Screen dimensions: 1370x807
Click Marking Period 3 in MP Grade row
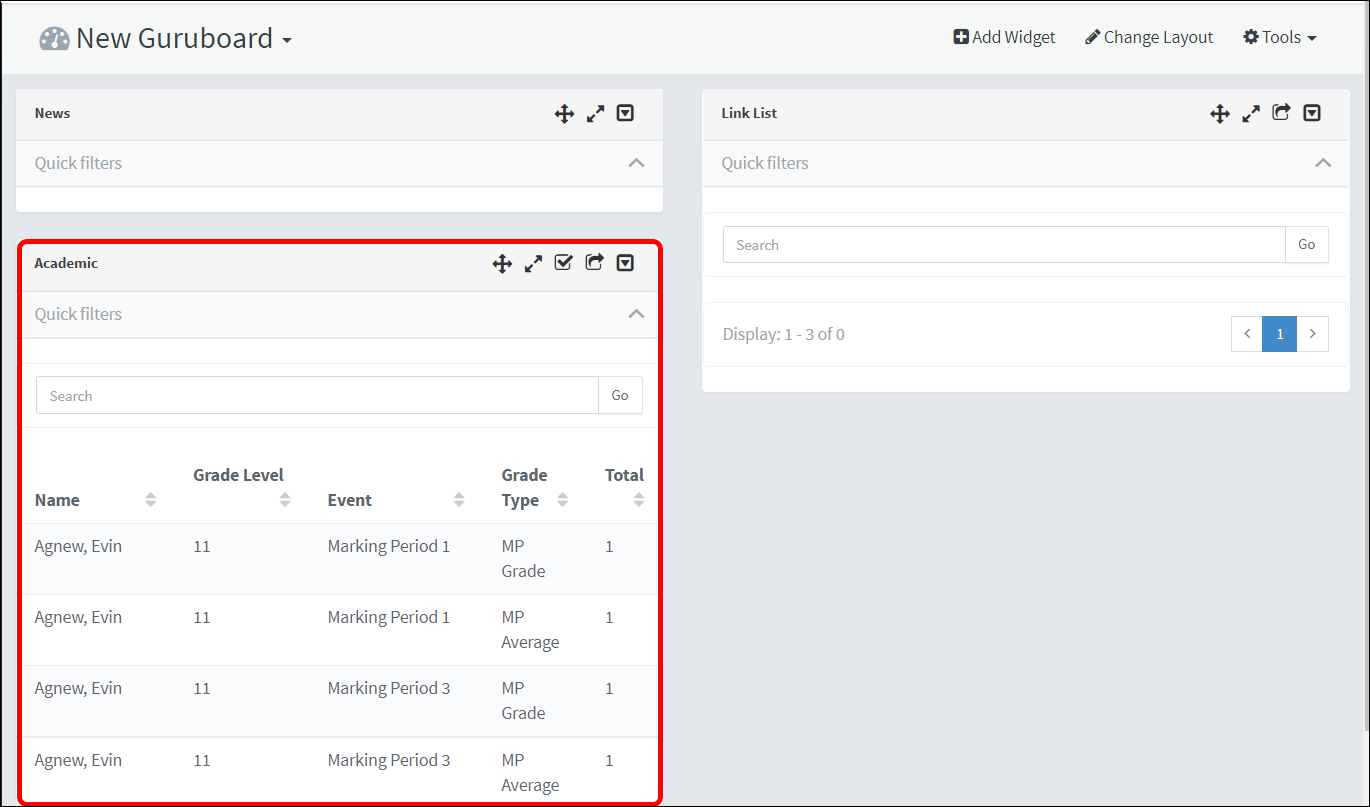point(389,688)
